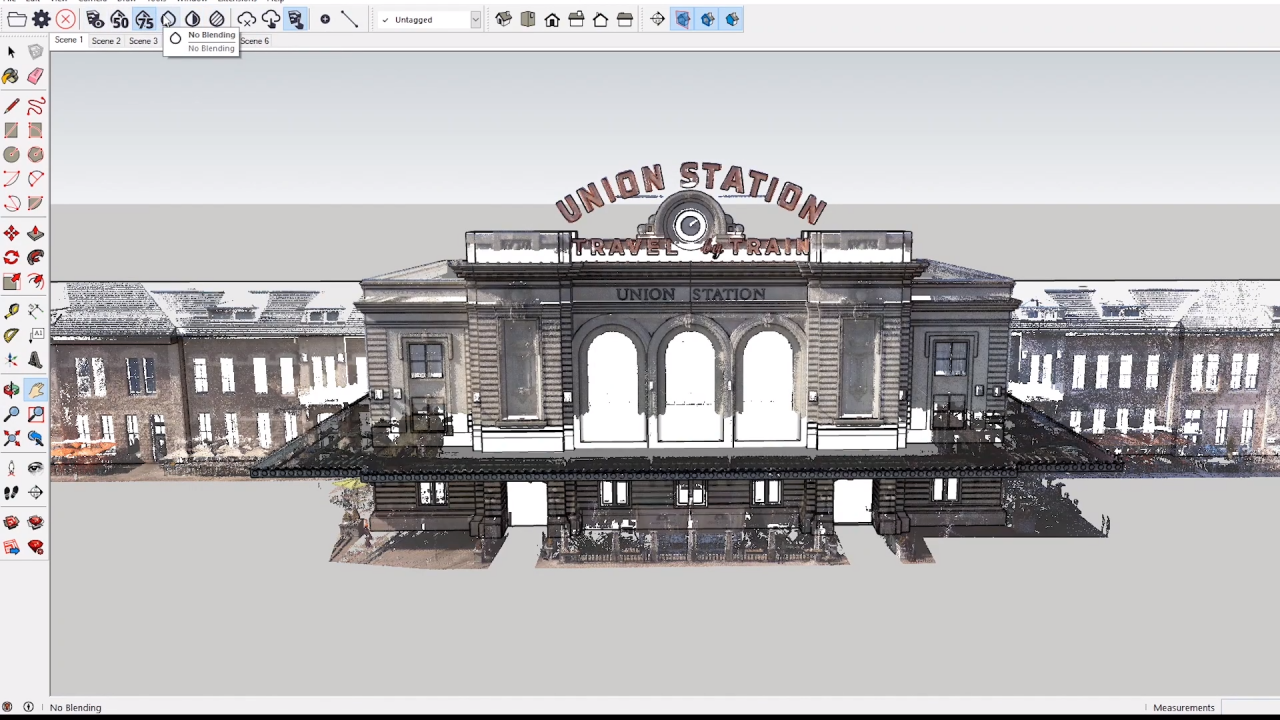Select the Protractor tool
The width and height of the screenshot is (1280, 720).
pos(11,335)
